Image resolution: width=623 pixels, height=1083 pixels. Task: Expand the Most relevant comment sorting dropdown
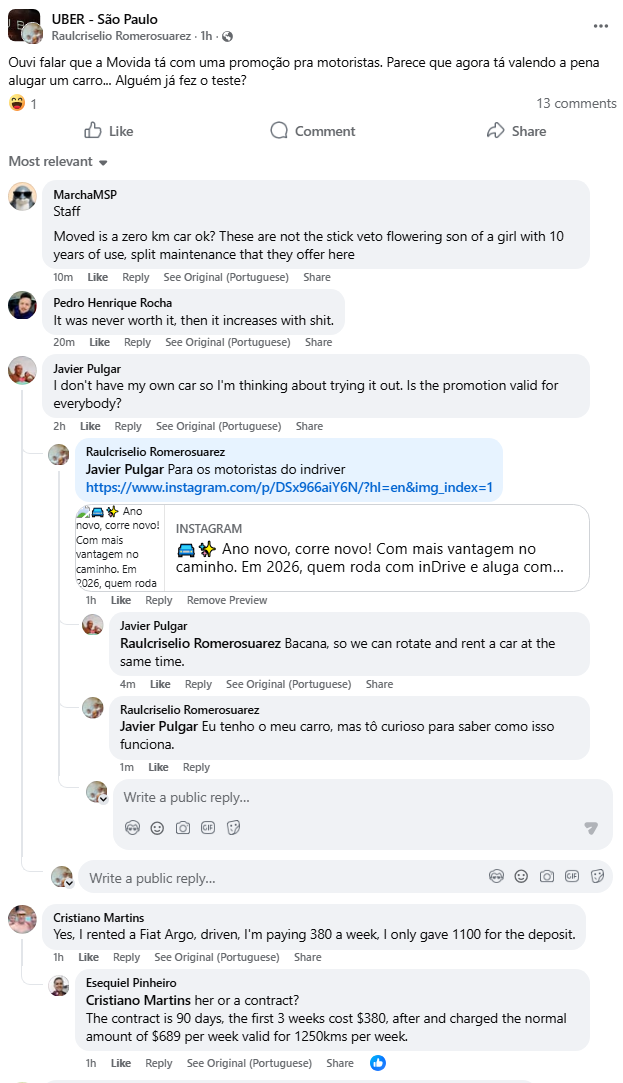click(58, 162)
